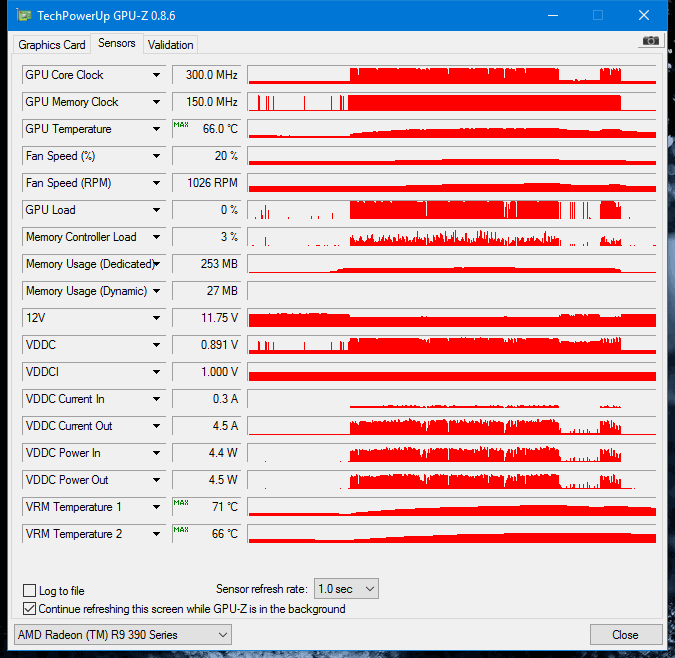Open the VDDC sensor dropdown

pos(156,345)
